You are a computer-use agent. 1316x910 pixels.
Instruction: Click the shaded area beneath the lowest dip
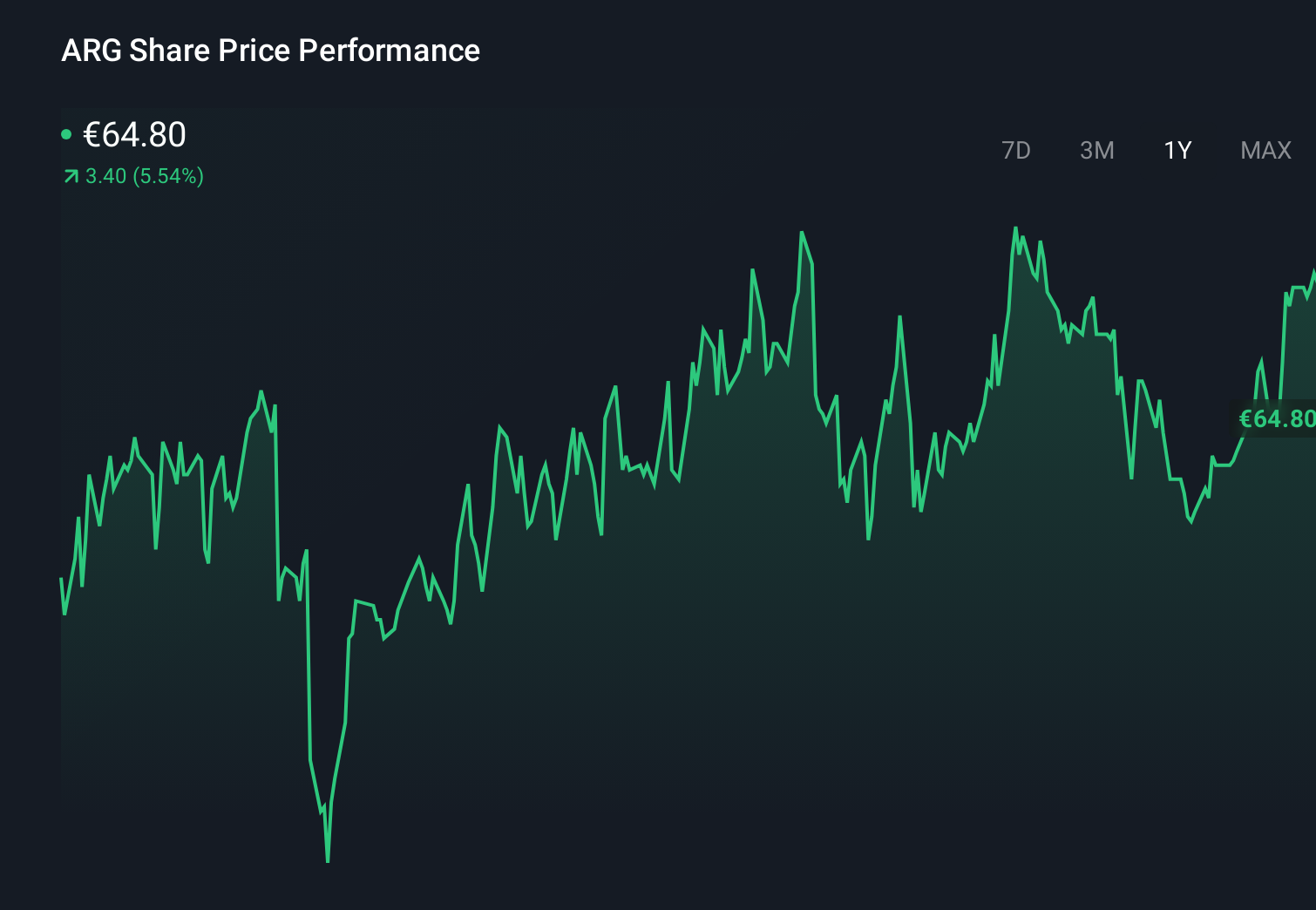coord(328,885)
